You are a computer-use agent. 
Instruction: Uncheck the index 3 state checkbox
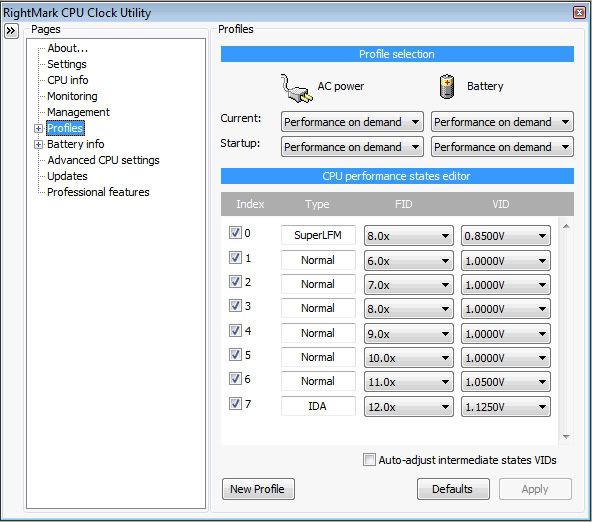pos(235,305)
